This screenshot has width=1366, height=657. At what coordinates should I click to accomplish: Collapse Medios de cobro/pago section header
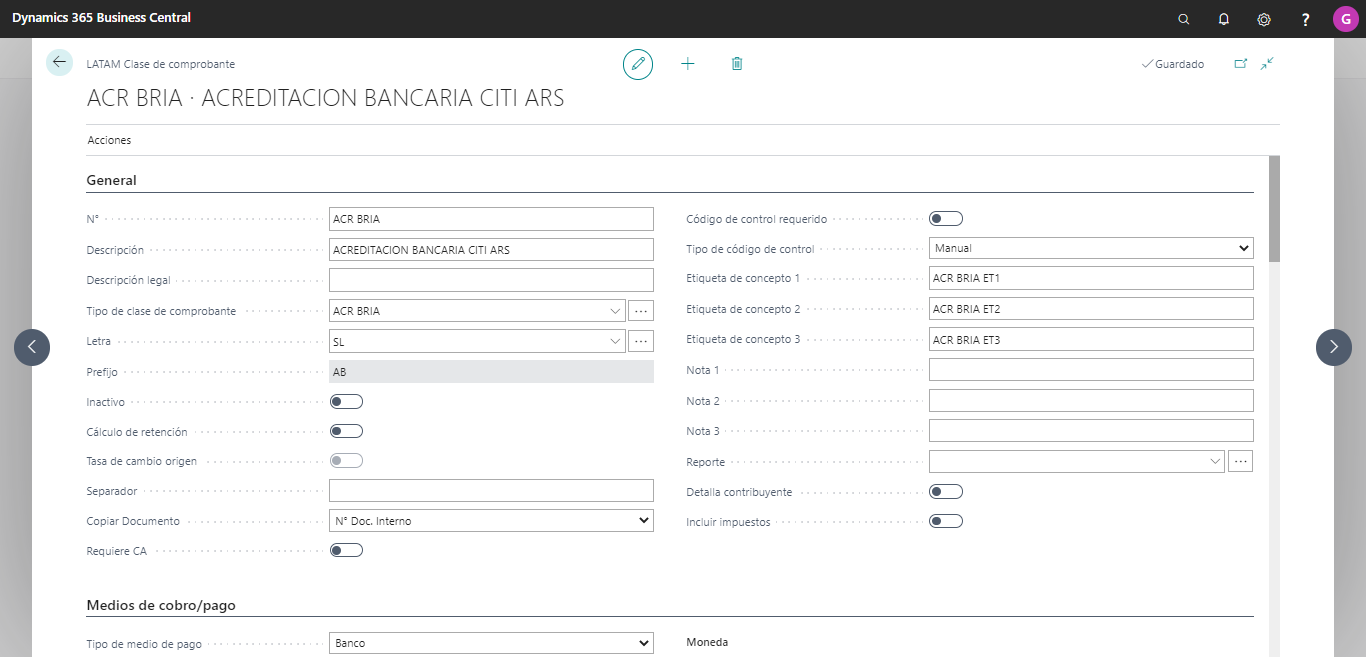click(x=161, y=605)
